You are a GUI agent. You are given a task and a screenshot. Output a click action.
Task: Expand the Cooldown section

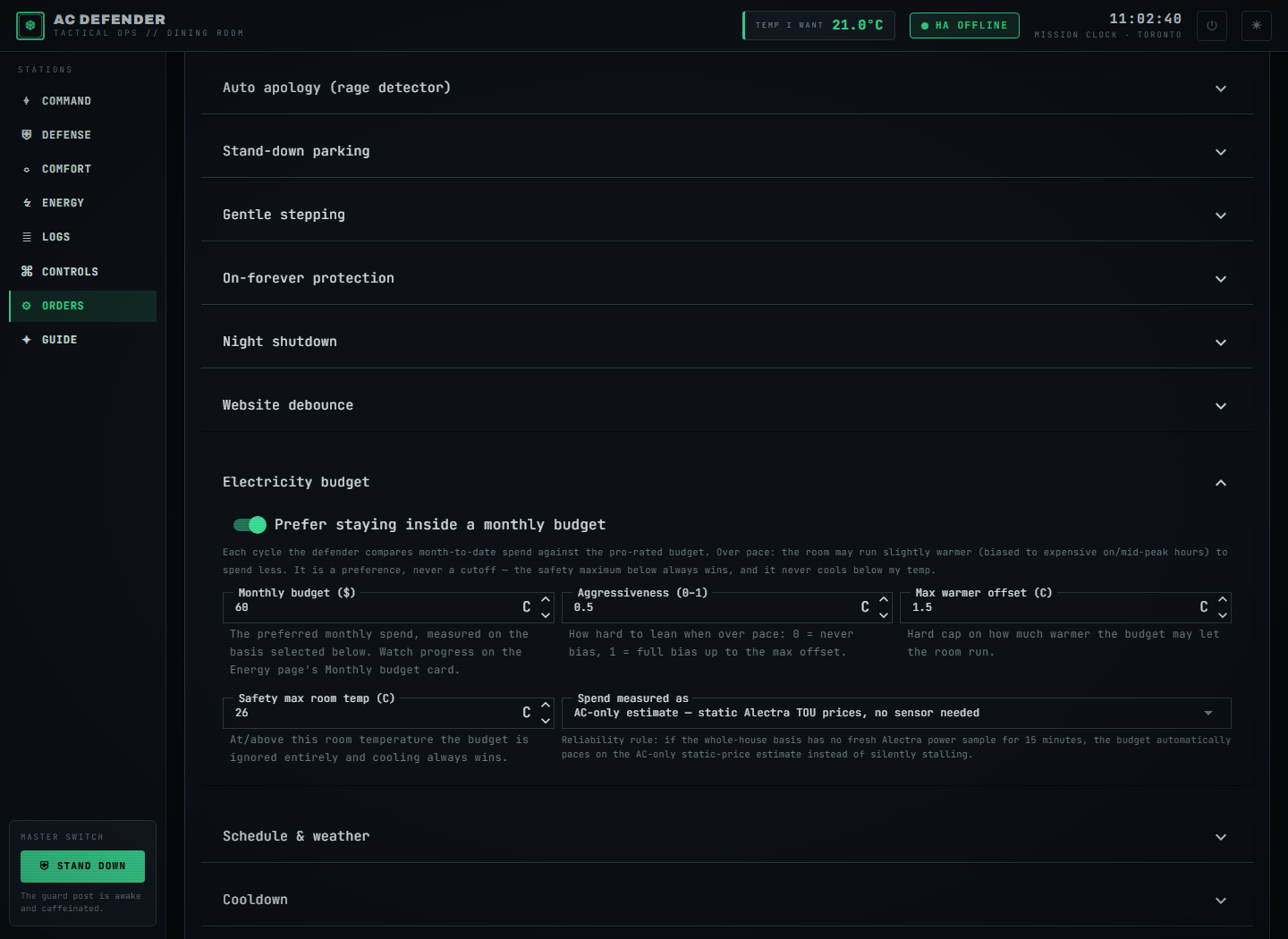point(726,900)
